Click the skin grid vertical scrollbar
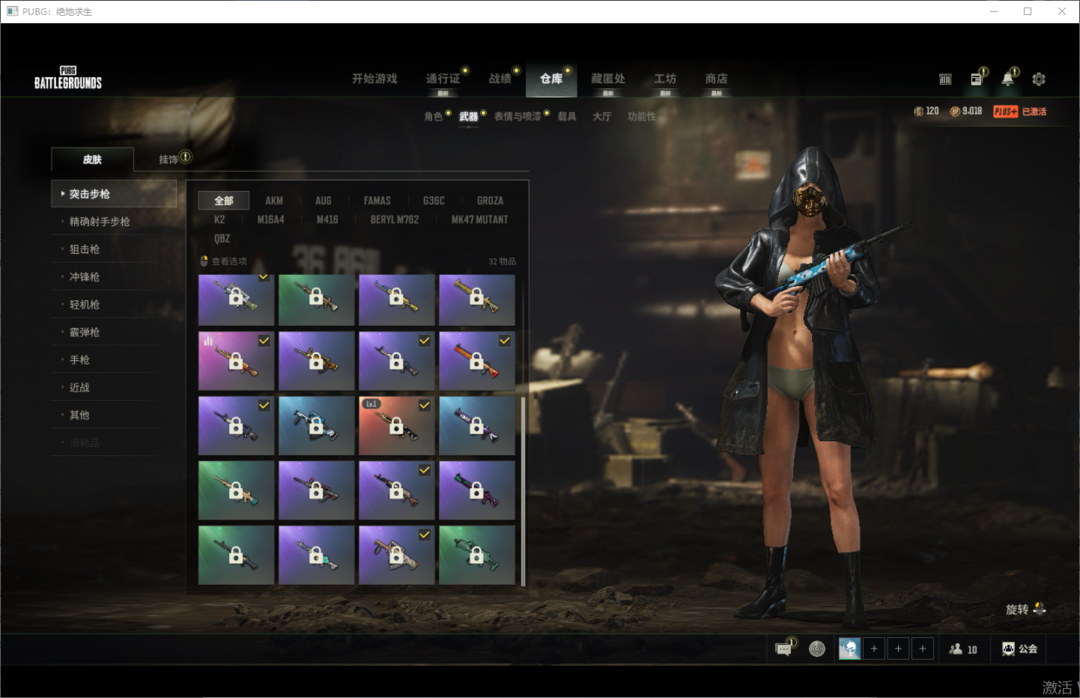 click(523, 491)
